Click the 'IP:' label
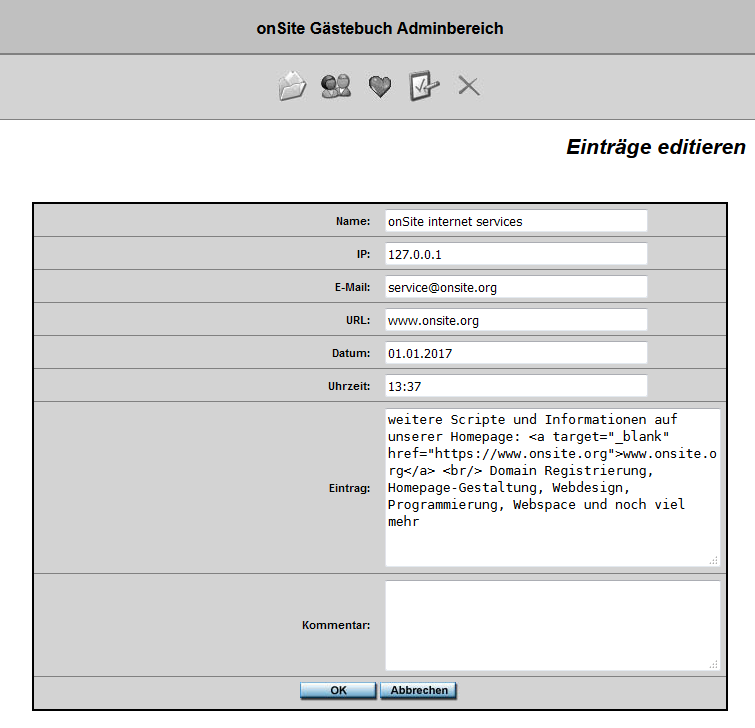Viewport: 755px width, 728px height. tap(364, 254)
